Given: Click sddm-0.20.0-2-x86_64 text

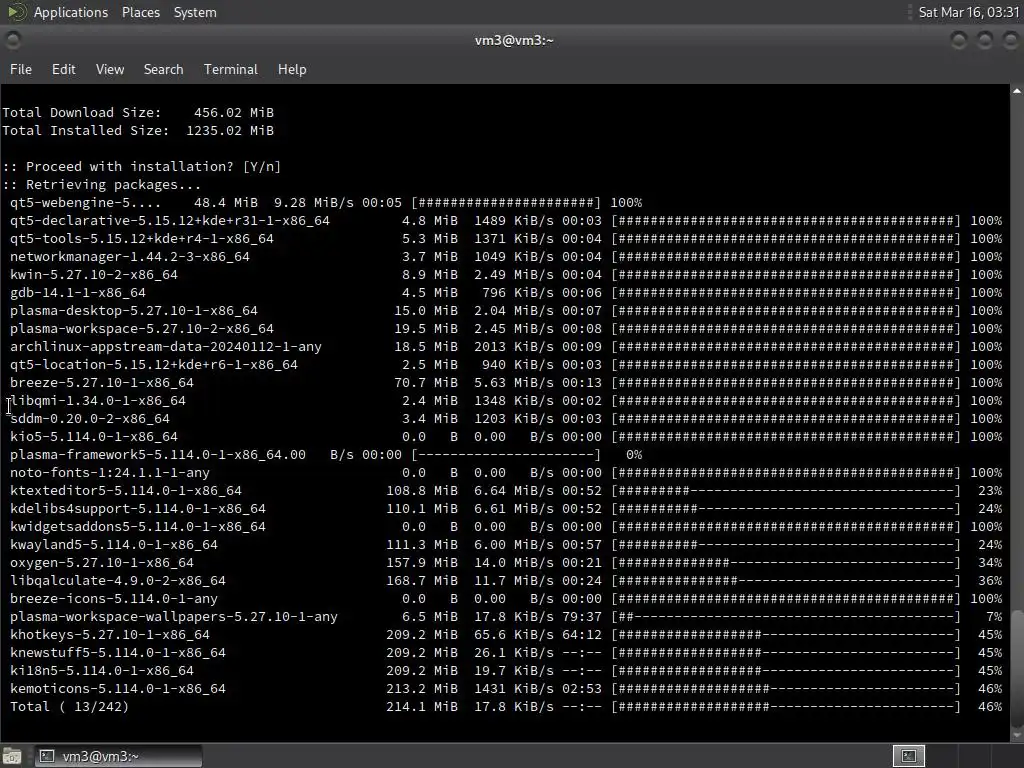Looking at the screenshot, I should tap(89, 419).
